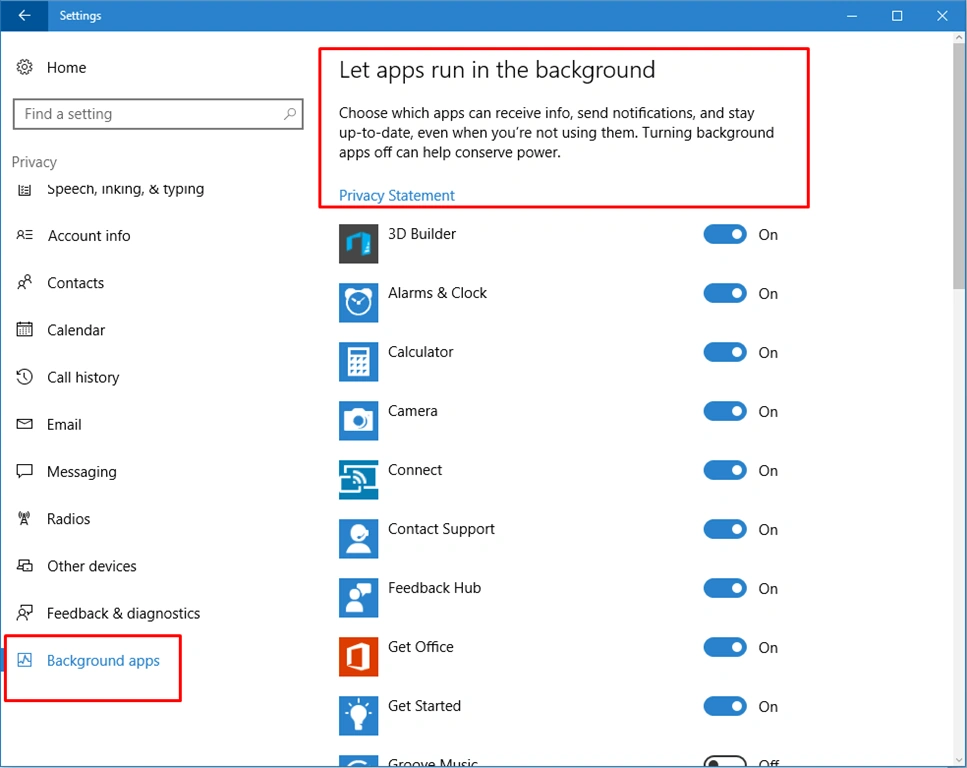This screenshot has height=768, width=967.
Task: Click the Get Started lightbulb icon
Action: point(358,716)
